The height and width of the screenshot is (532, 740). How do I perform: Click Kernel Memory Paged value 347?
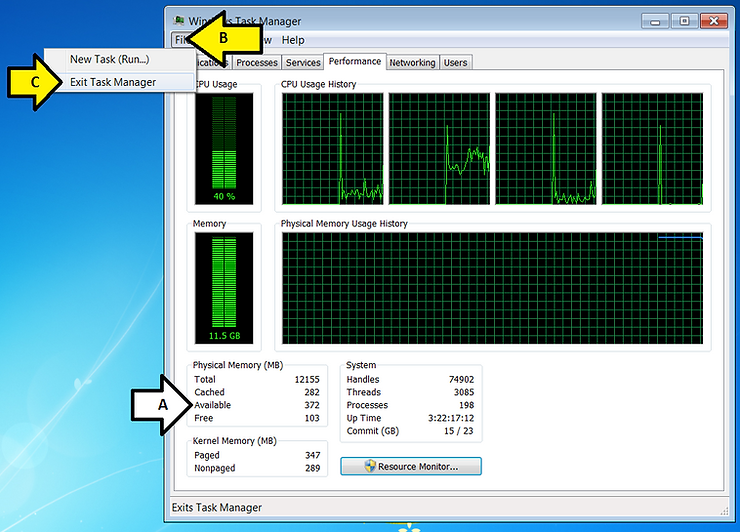tap(312, 456)
